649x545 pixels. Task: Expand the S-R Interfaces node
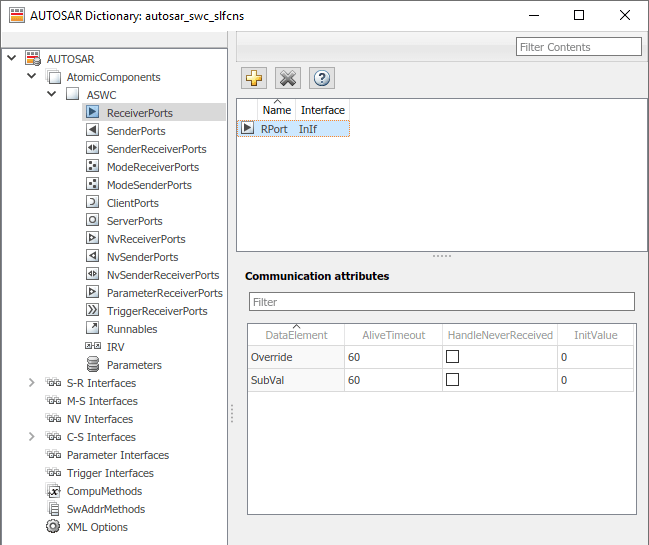(31, 383)
